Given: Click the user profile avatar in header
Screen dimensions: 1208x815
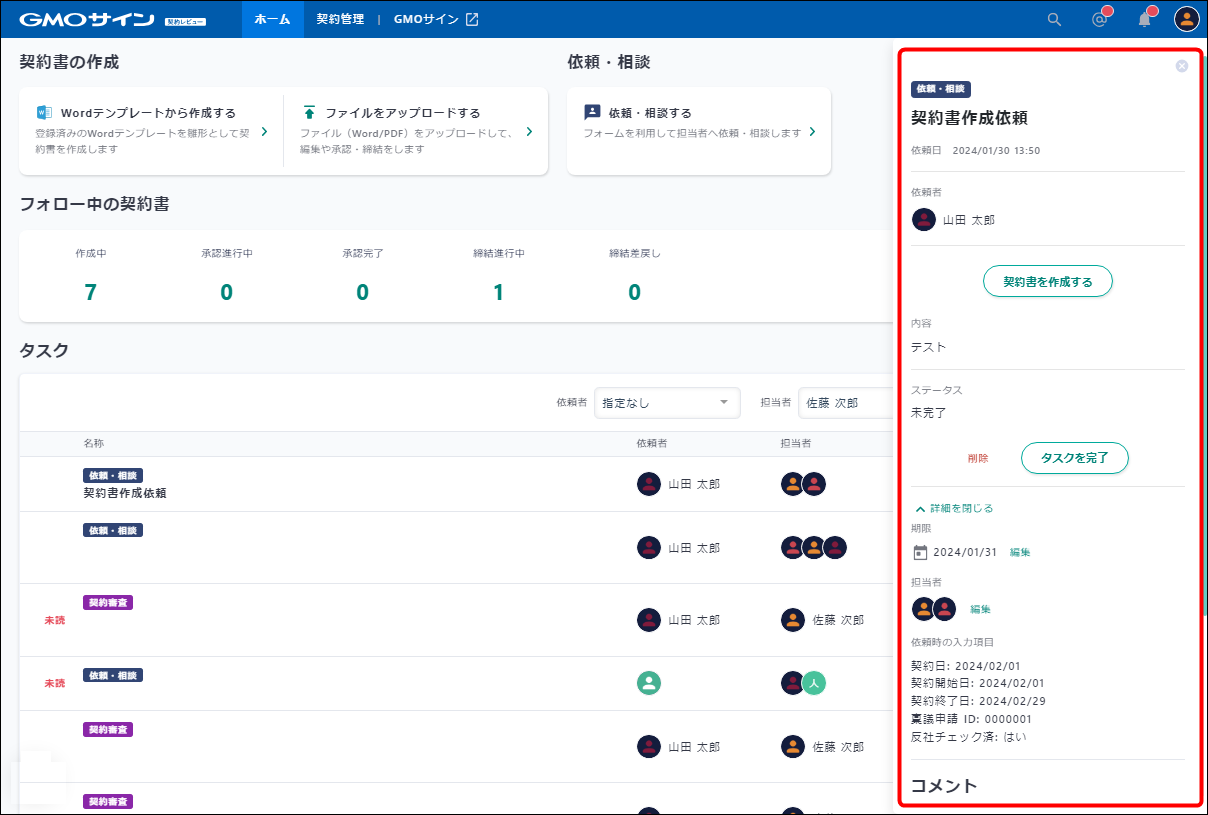Looking at the screenshot, I should pos(1186,19).
